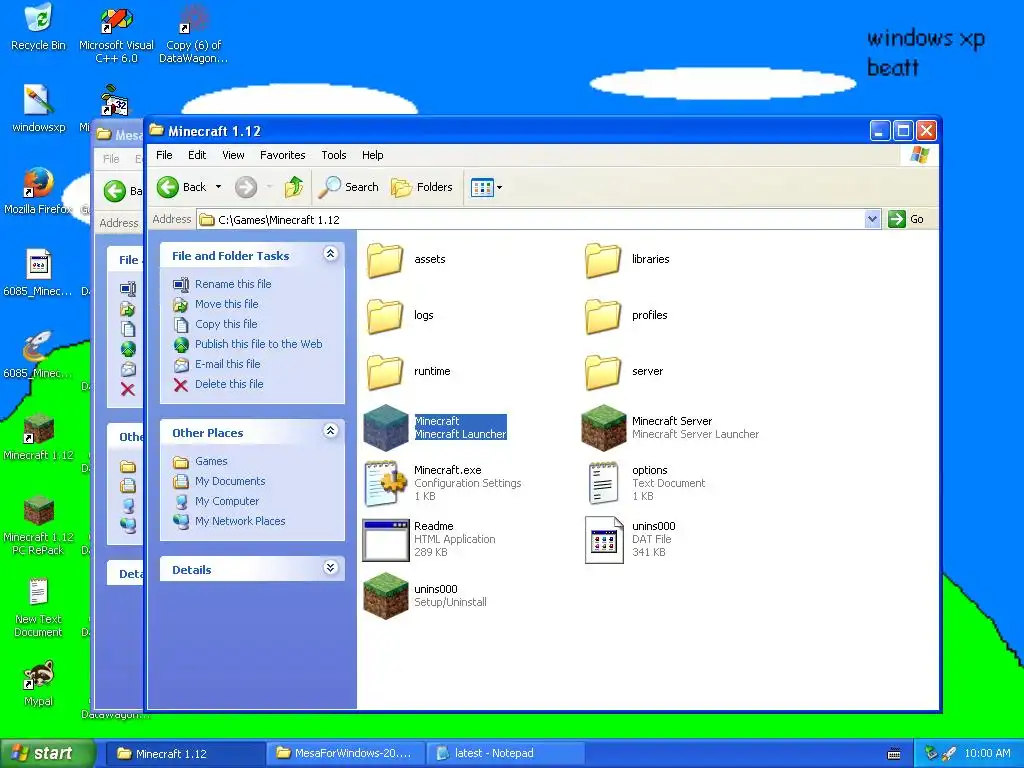Select the Readme HTML Application icon

pyautogui.click(x=385, y=540)
